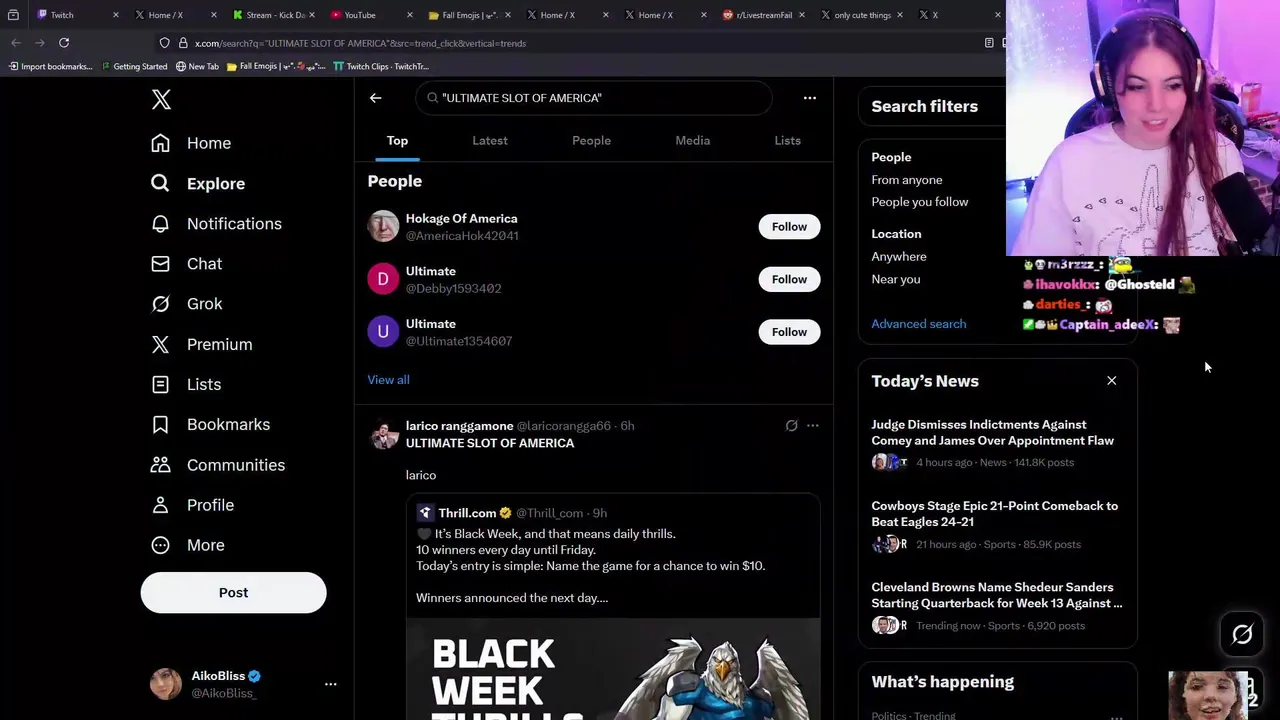Screen dimensions: 1280x720
Task: Open Communities via the people icon
Action: click(x=160, y=465)
